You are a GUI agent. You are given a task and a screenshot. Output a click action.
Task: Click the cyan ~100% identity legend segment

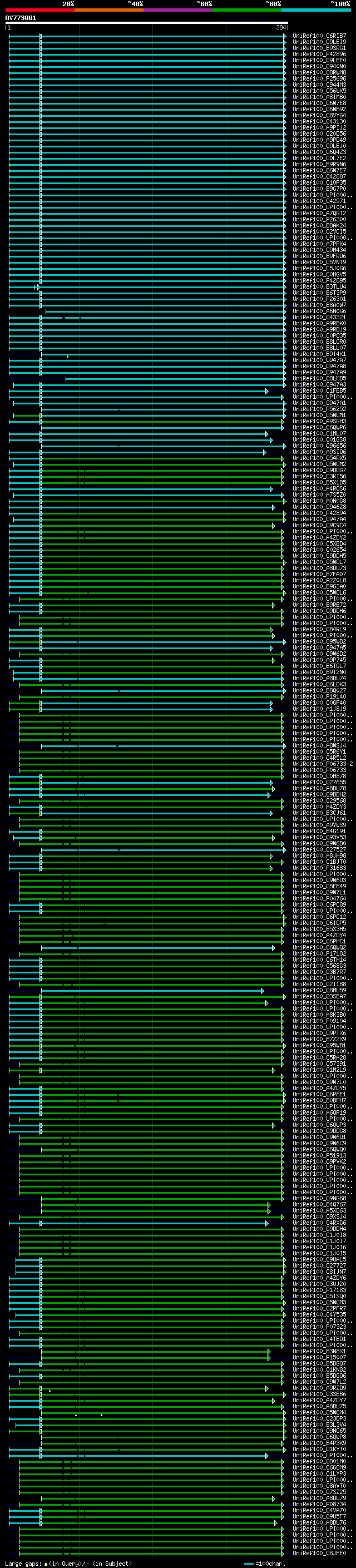point(317,10)
